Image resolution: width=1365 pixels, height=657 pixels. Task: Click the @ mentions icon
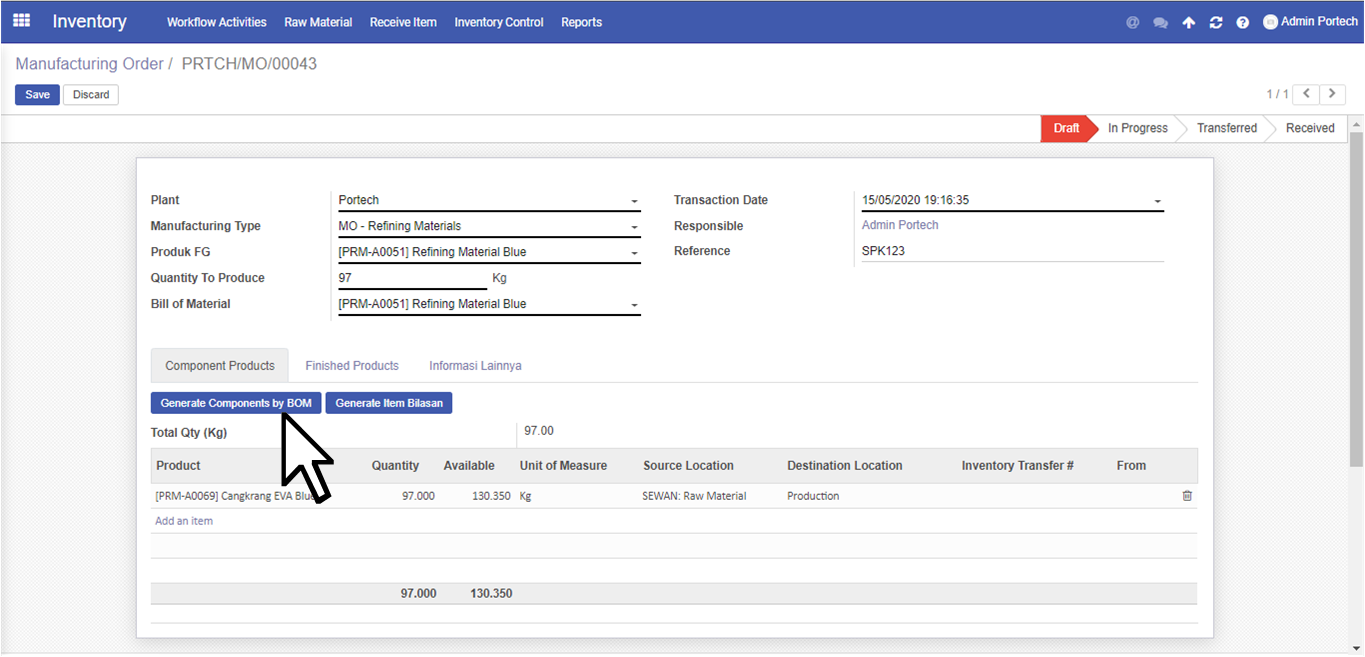[x=1132, y=22]
